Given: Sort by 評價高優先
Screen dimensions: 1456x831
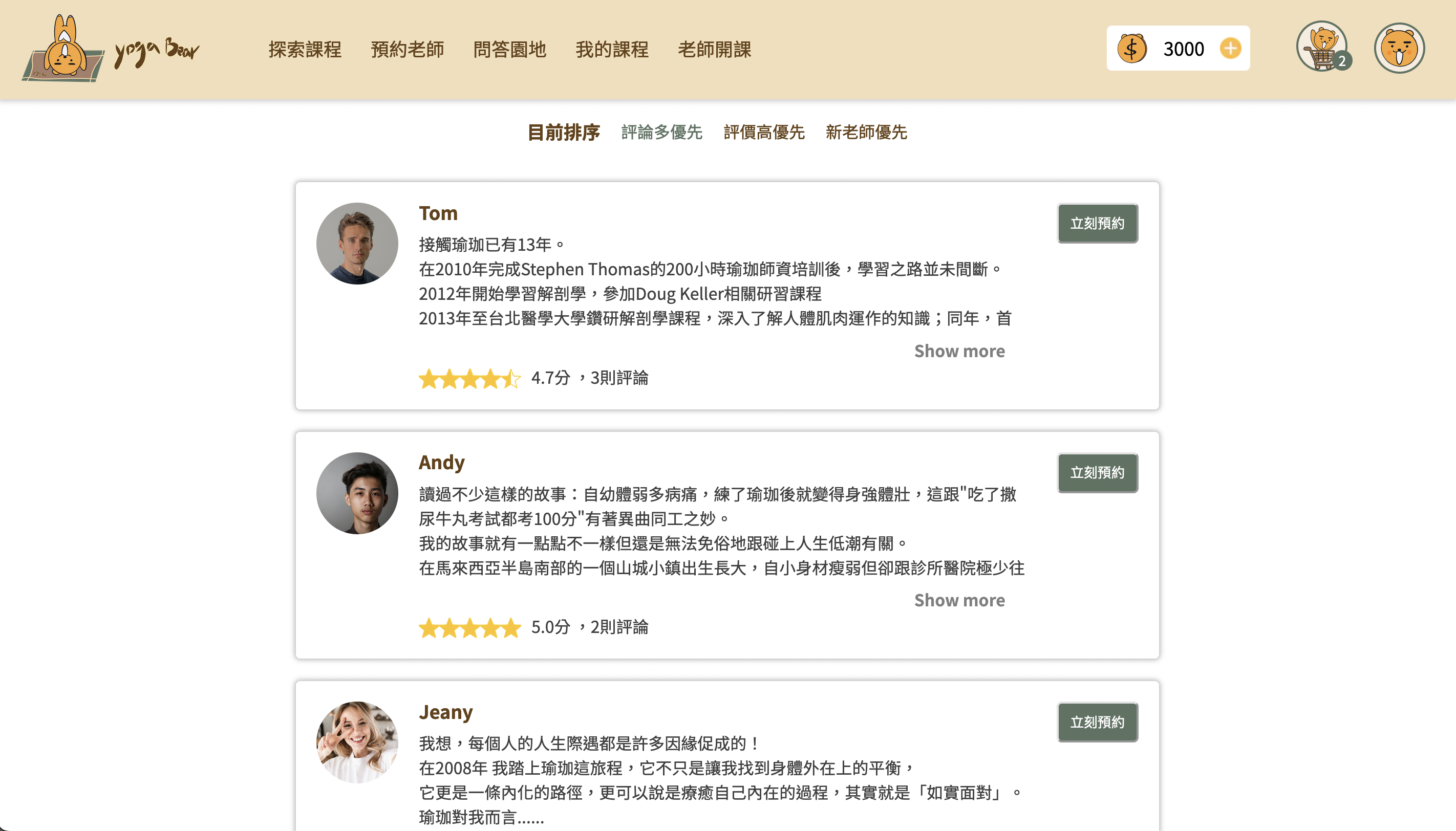Looking at the screenshot, I should click(x=763, y=133).
